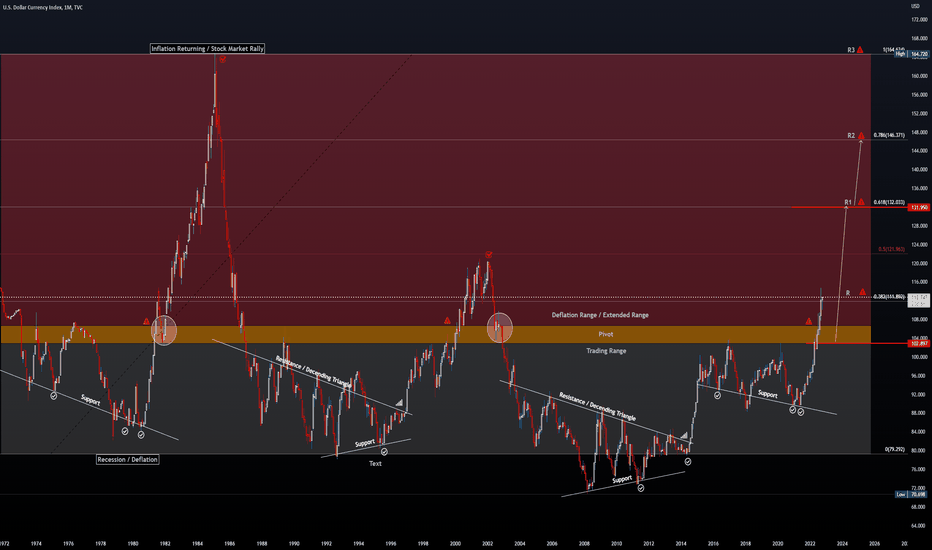Select the red check mark at the 2002 peak

(489, 254)
